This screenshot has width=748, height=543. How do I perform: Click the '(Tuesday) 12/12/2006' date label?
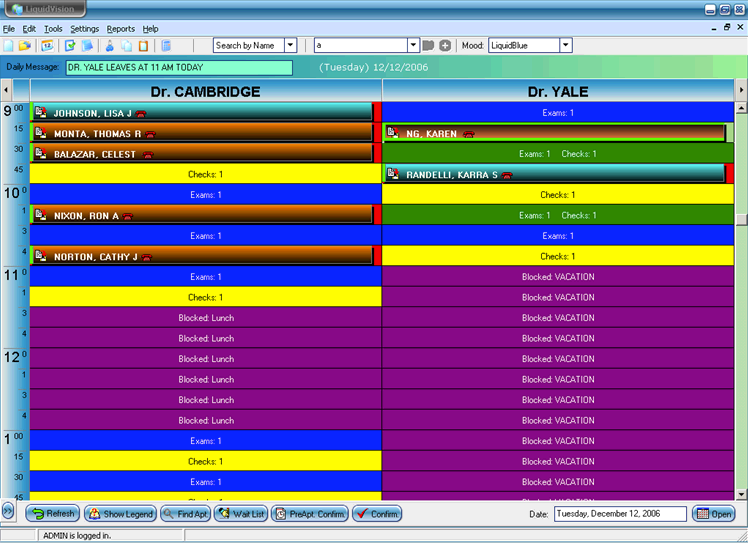pos(374,67)
